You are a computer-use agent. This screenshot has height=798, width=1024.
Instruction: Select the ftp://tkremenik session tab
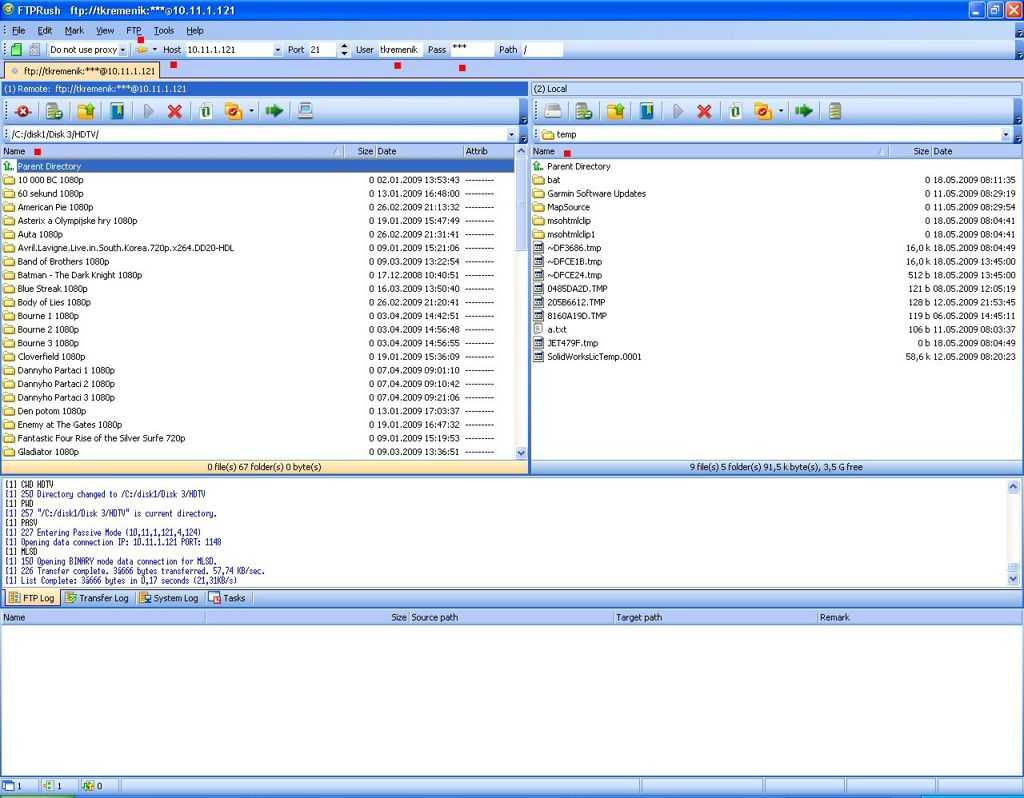82,71
